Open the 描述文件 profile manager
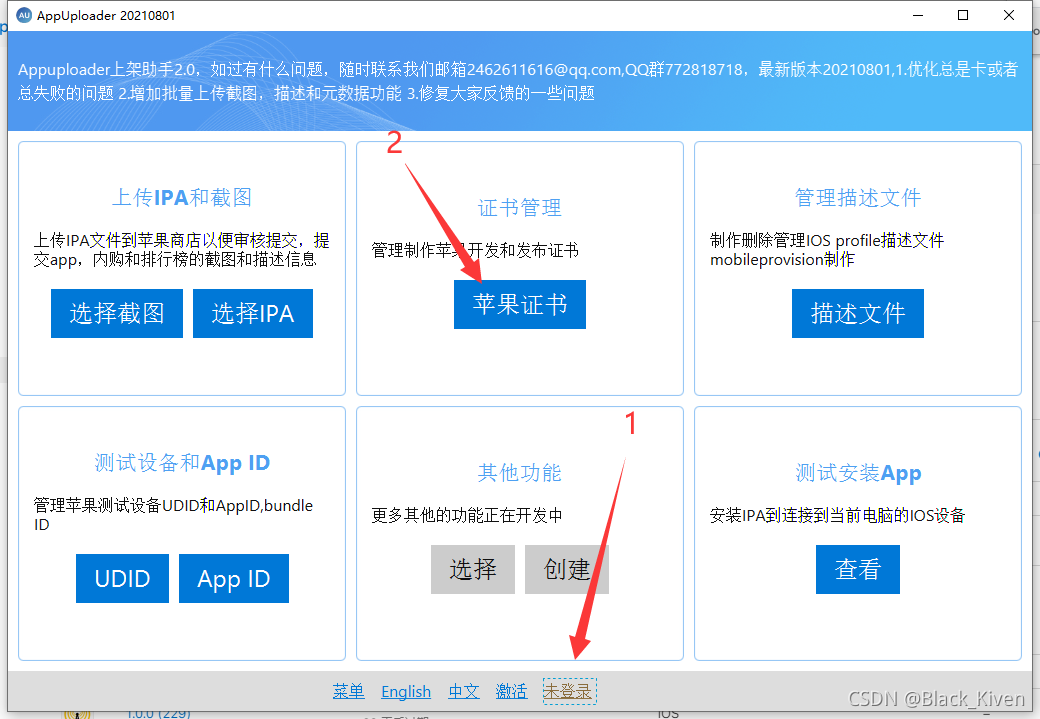 pyautogui.click(x=858, y=313)
